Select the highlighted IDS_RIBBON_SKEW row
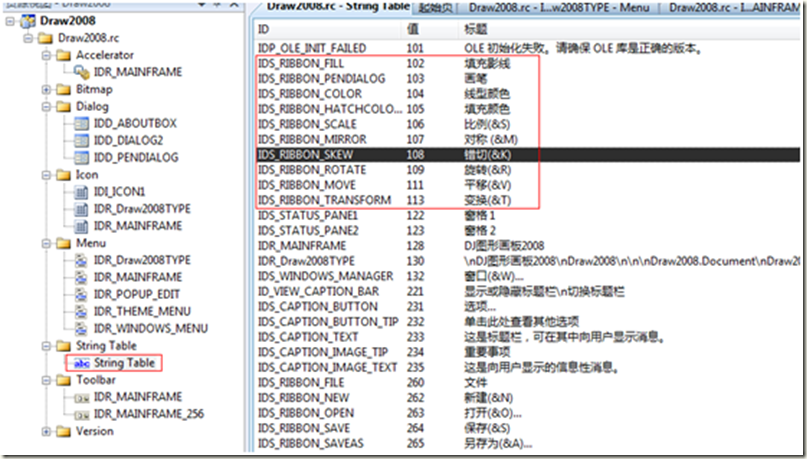807x459 pixels. pos(528,155)
